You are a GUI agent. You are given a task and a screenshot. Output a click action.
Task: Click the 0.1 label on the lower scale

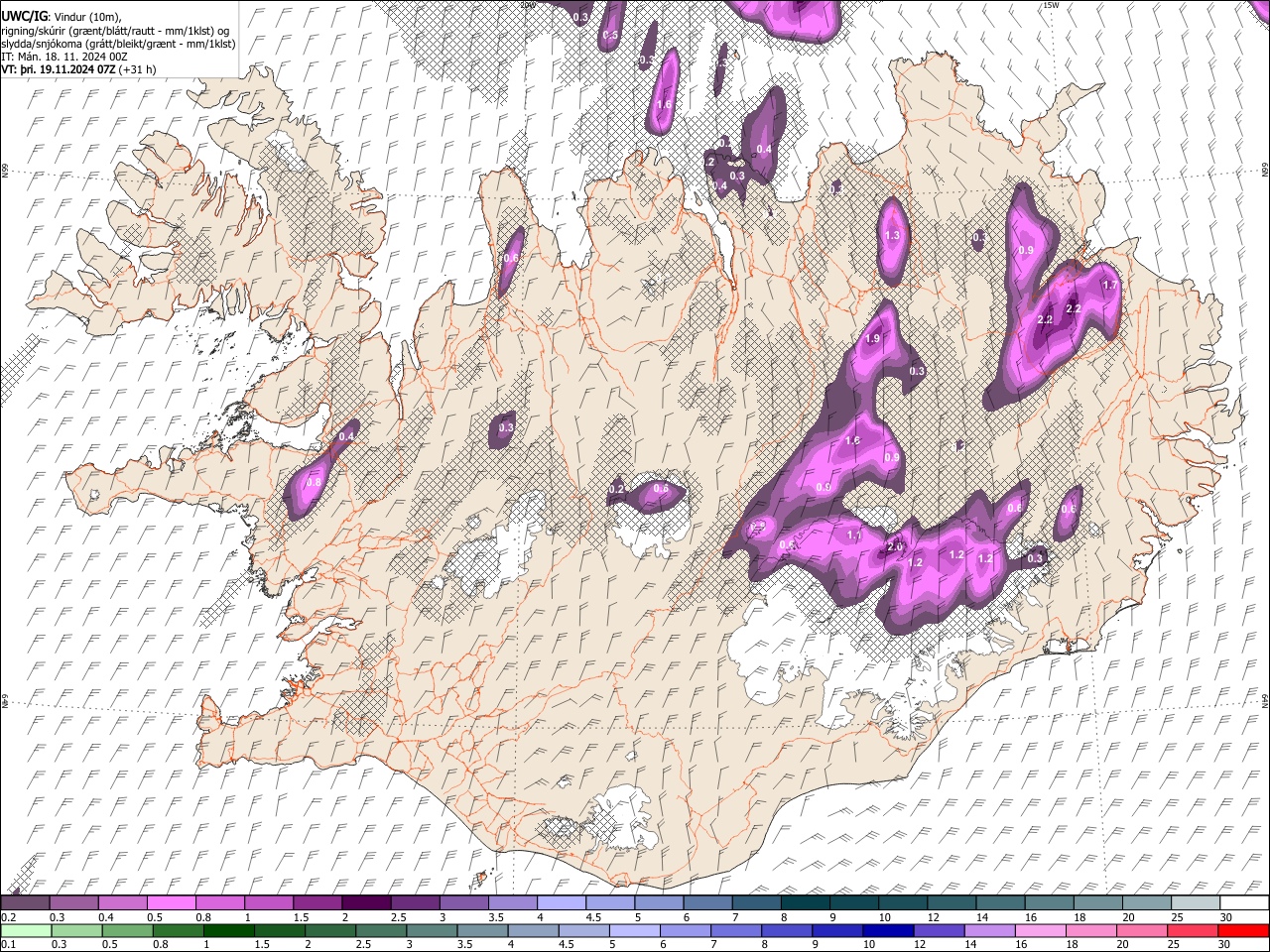[7, 944]
